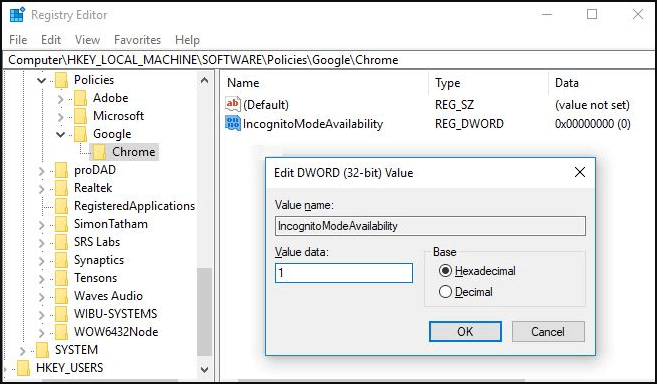
Task: Cancel the Edit DWORD dialog
Action: (548, 332)
